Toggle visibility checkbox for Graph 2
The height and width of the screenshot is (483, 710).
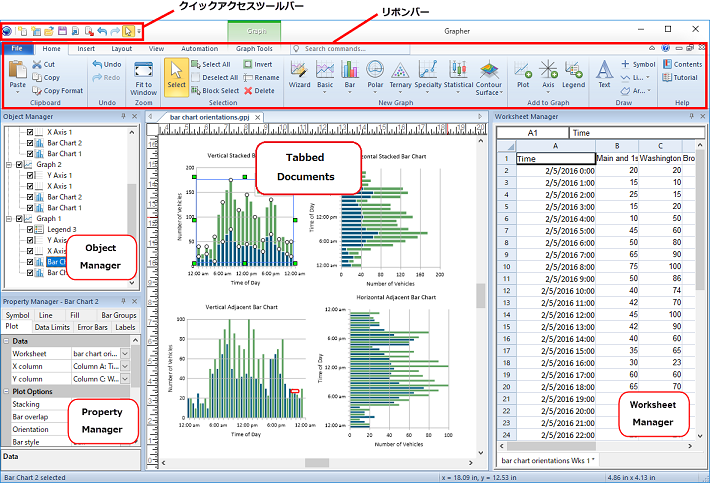(x=19, y=165)
